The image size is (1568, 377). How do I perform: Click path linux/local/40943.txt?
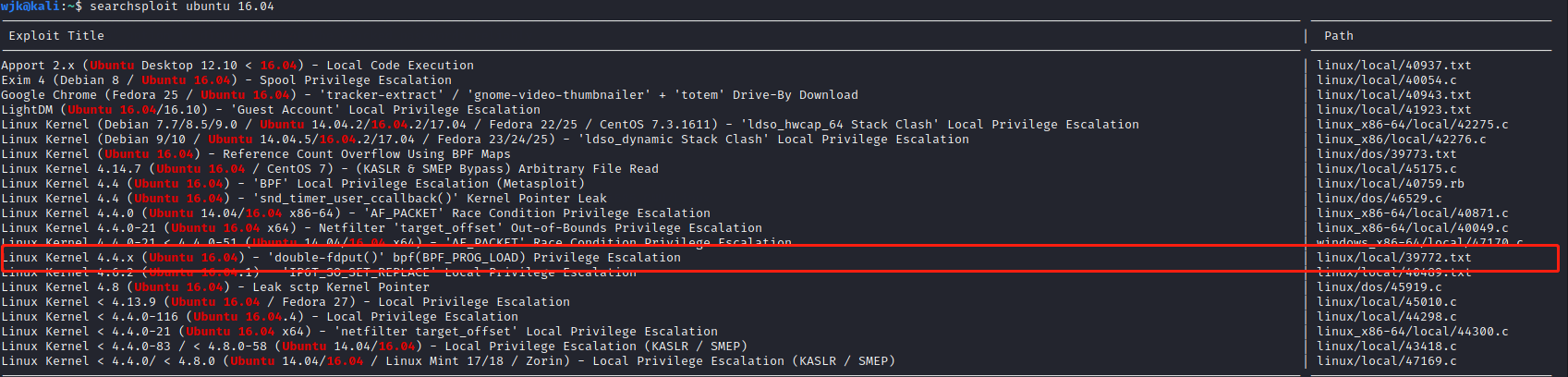(1394, 95)
